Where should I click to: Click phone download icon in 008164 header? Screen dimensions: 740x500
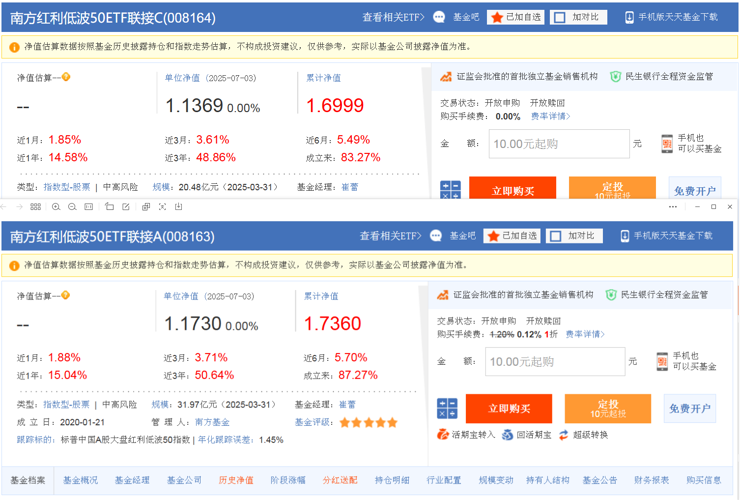coord(629,17)
